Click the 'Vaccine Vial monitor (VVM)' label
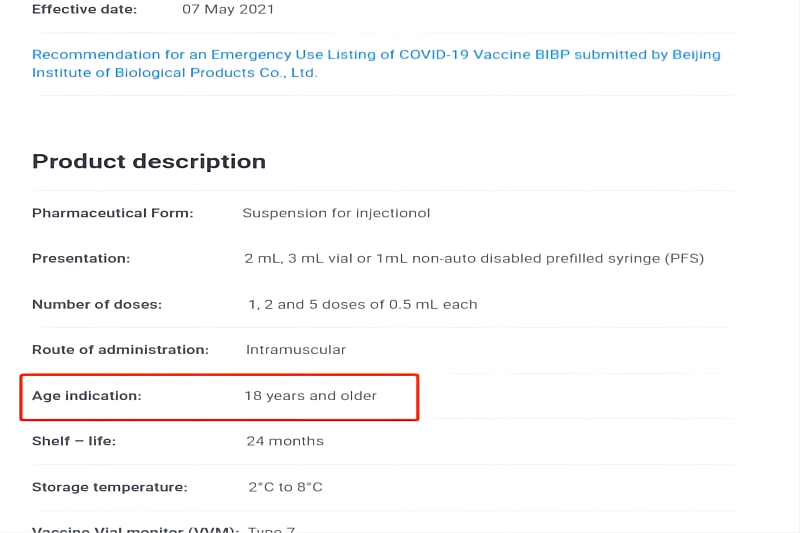 135,529
